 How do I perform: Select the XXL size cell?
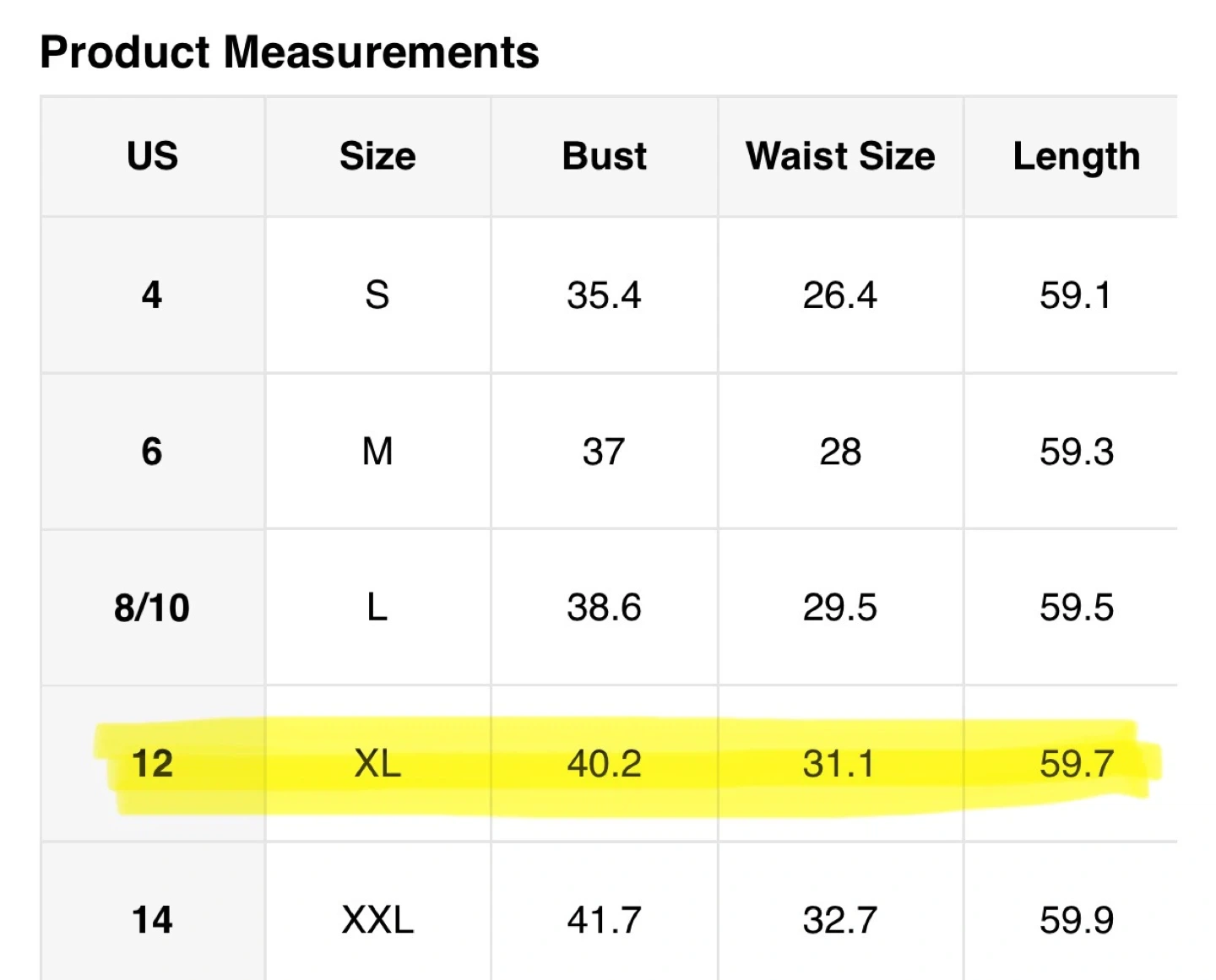pyautogui.click(x=377, y=920)
